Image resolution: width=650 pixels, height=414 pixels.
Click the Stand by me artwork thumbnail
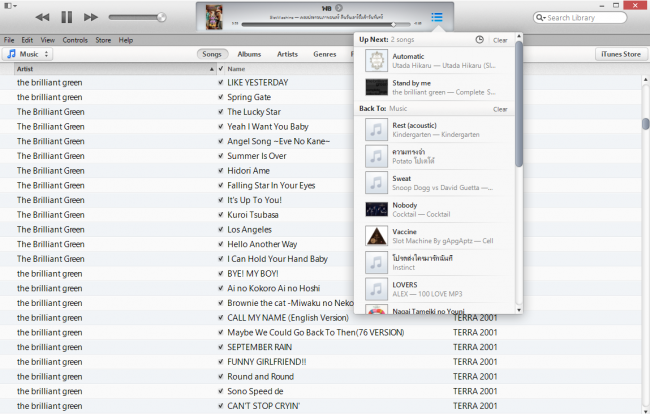(x=376, y=87)
